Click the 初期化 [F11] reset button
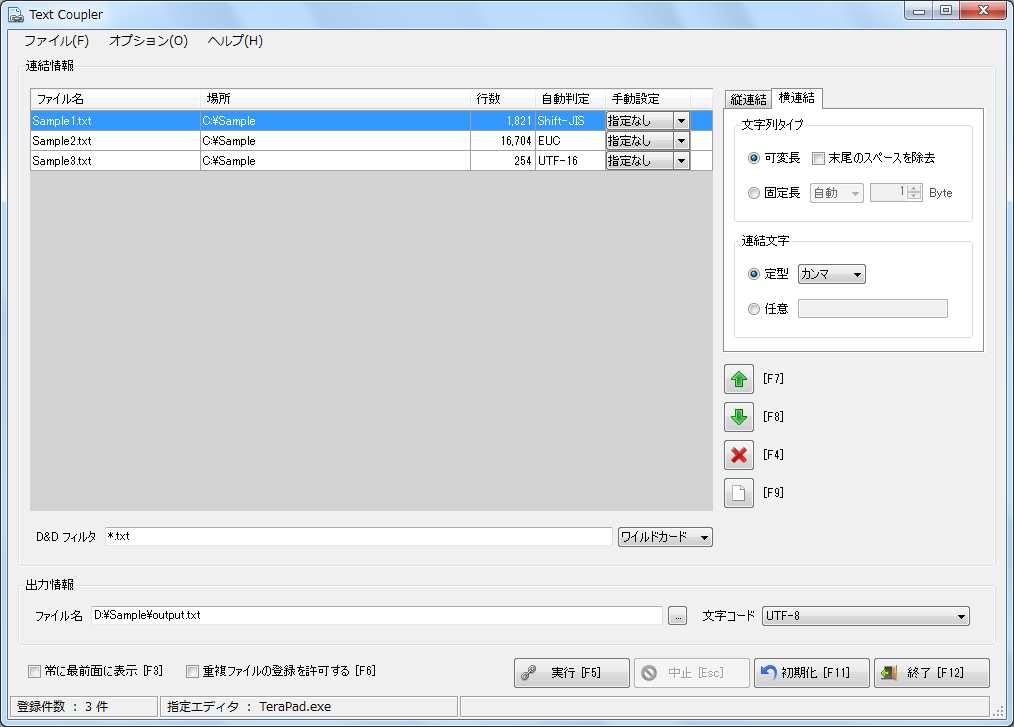The width and height of the screenshot is (1014, 727). point(811,673)
